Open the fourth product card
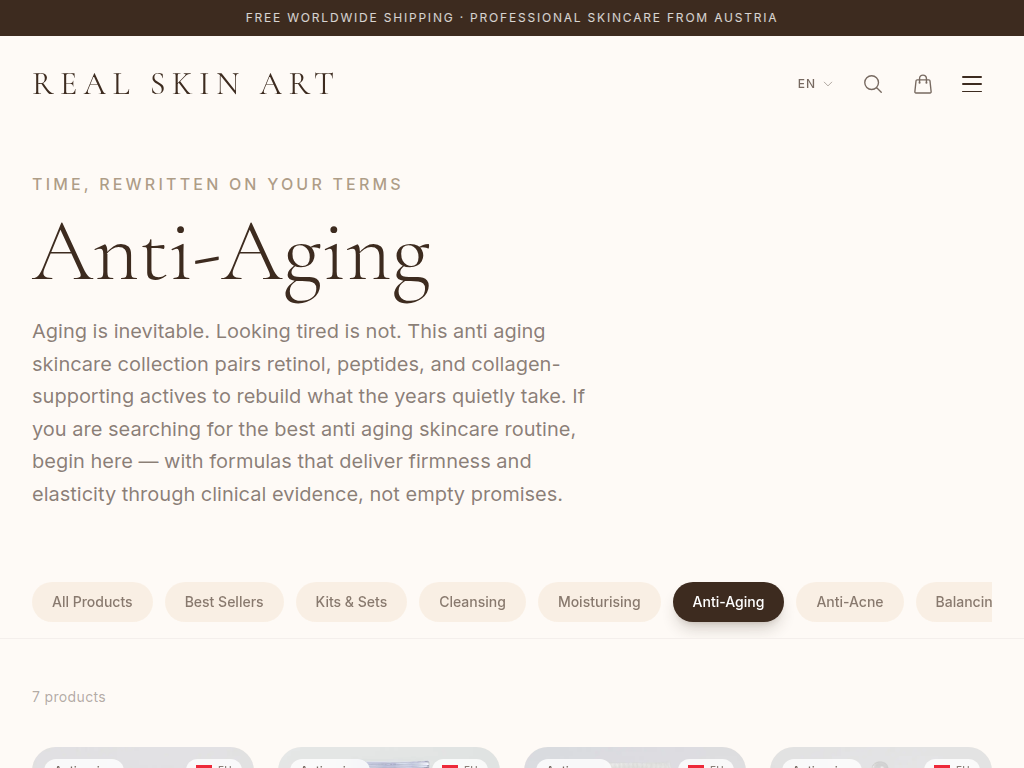Viewport: 1024px width, 768px height. coord(881,759)
